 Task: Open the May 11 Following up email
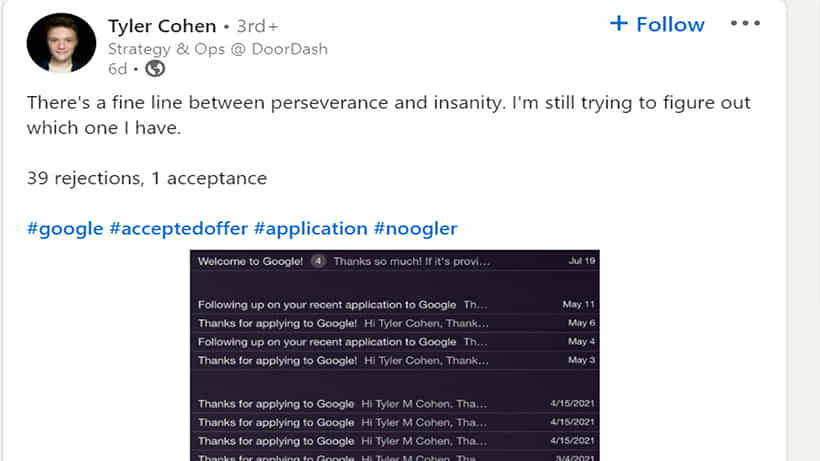click(x=395, y=304)
